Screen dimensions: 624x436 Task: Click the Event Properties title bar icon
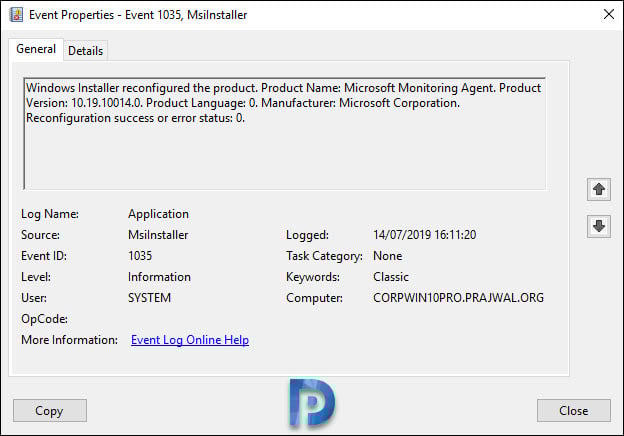[x=16, y=15]
